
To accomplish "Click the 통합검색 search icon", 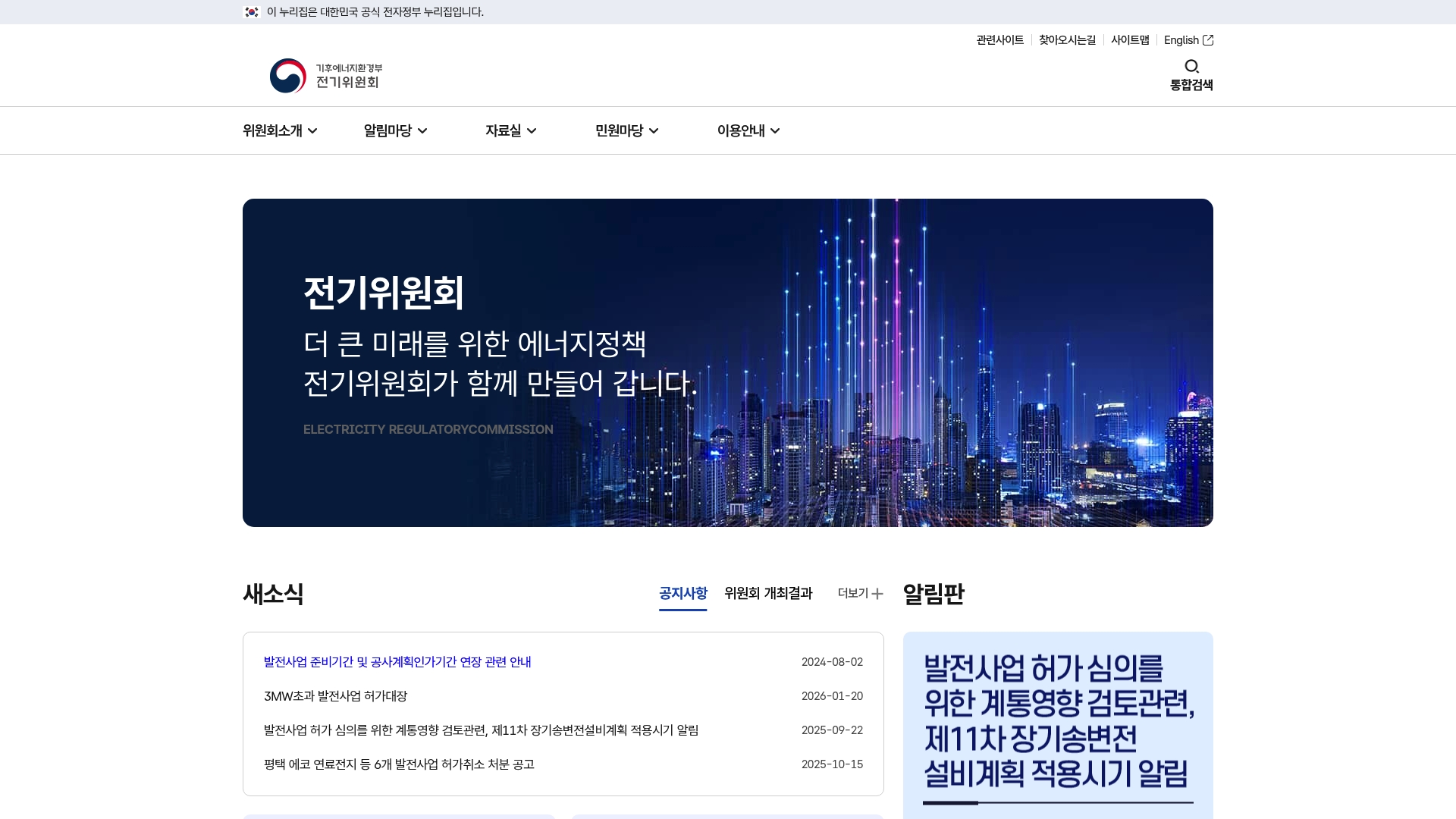I will pyautogui.click(x=1191, y=67).
